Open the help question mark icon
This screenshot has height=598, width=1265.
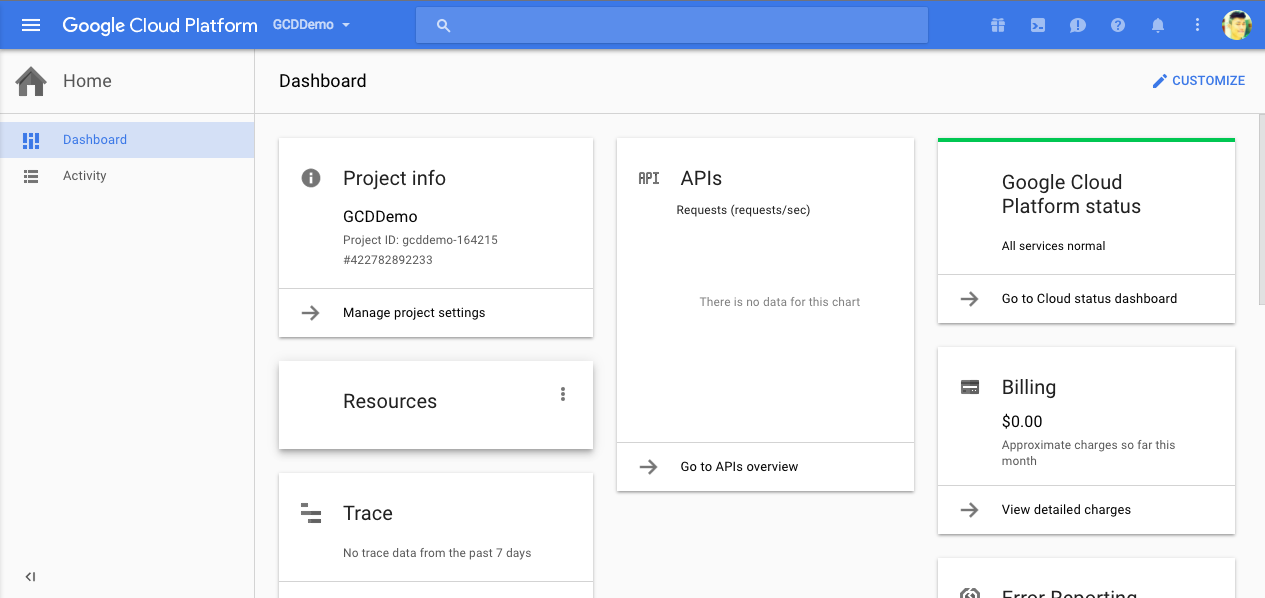tap(1118, 25)
